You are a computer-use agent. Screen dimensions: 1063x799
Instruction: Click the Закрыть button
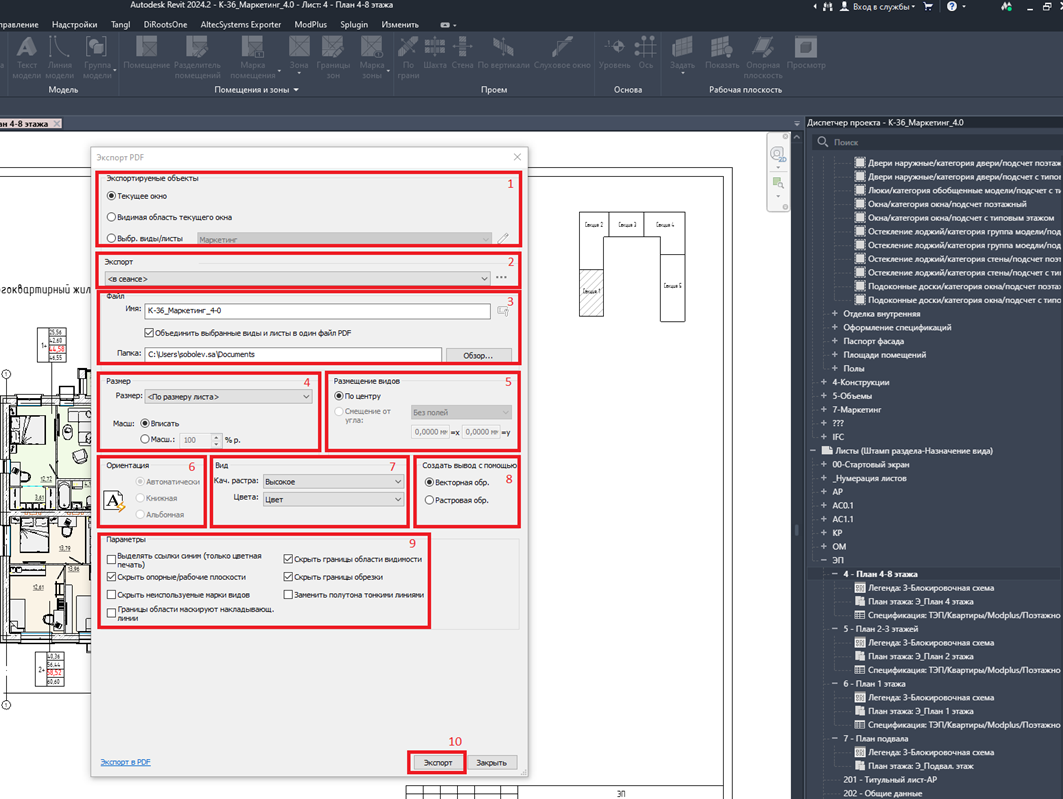pyautogui.click(x=492, y=762)
